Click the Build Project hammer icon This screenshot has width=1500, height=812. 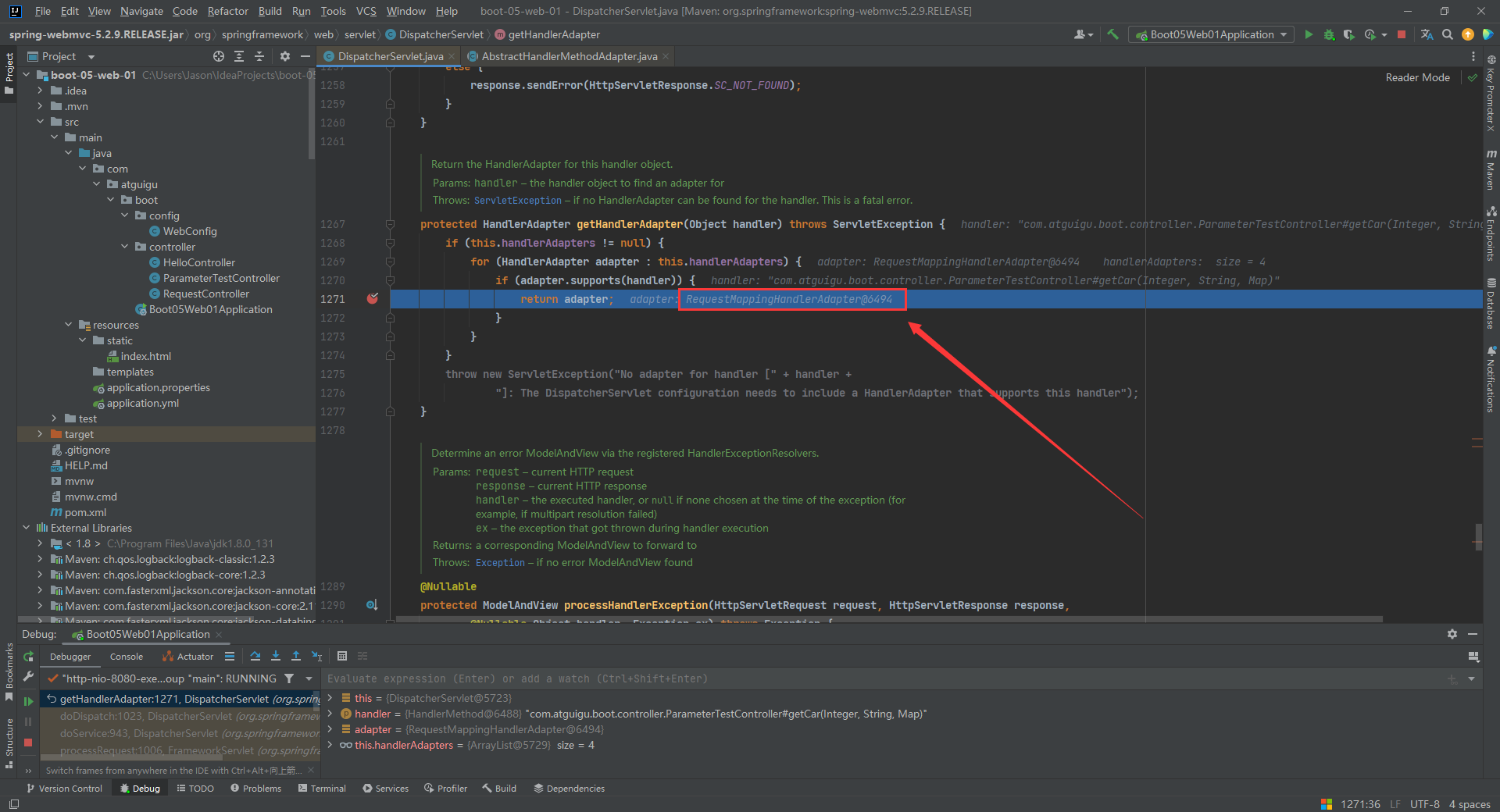click(1112, 34)
